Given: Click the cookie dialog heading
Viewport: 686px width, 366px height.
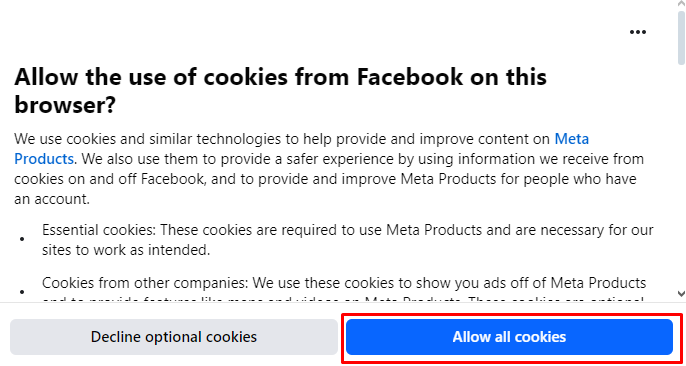Looking at the screenshot, I should tap(280, 91).
